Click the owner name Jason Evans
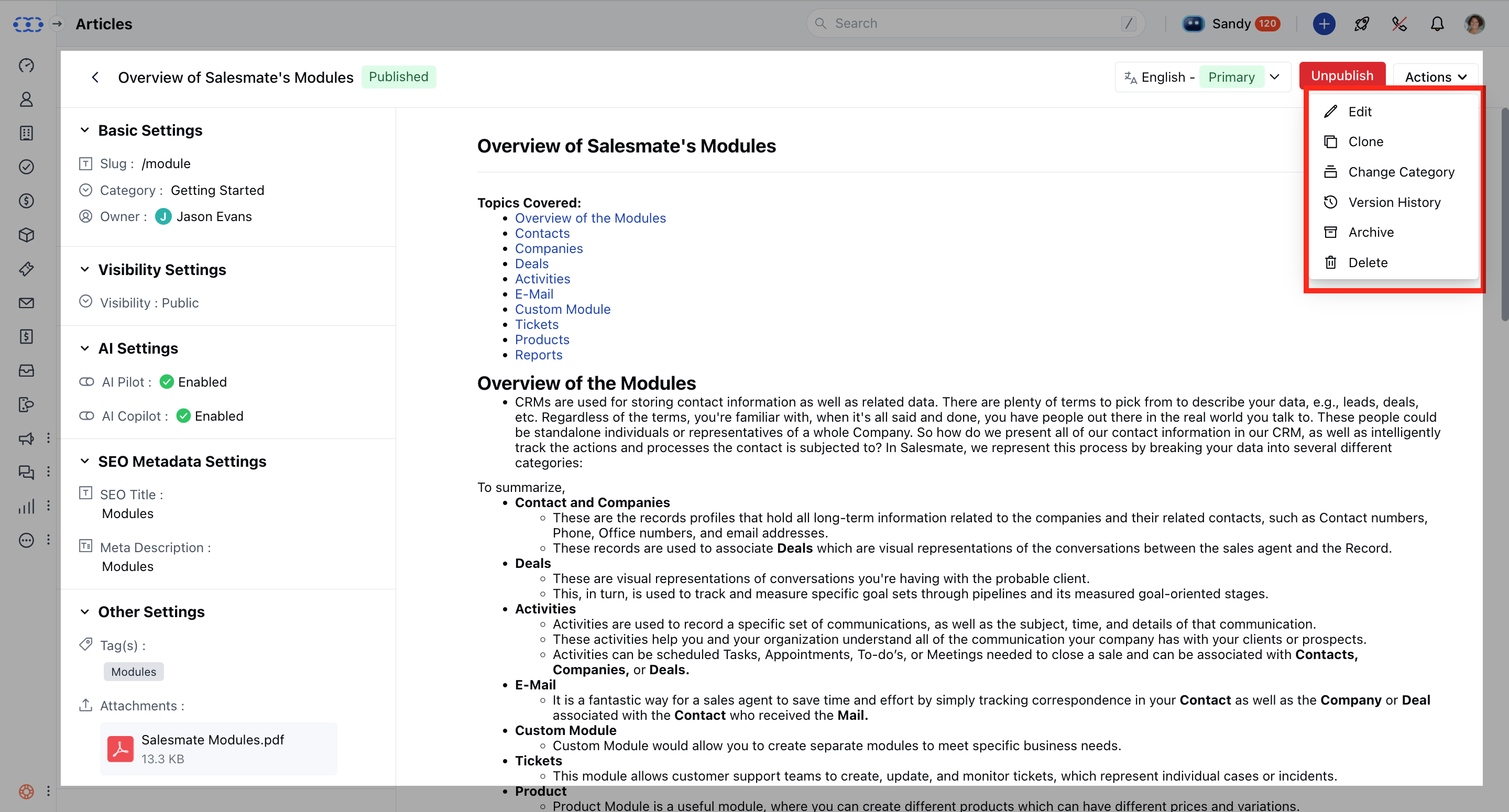Screen dimensions: 1509x812 pos(214,217)
